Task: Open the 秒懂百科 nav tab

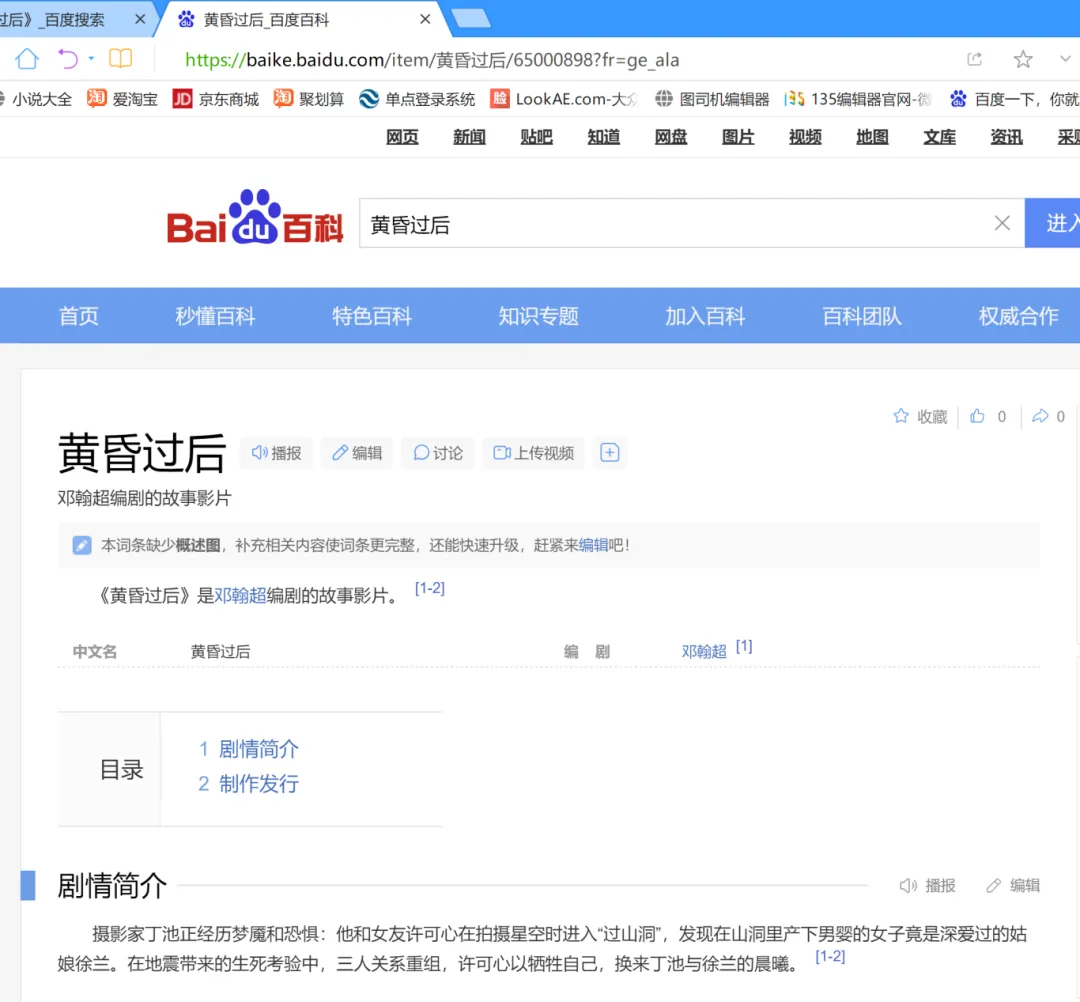Action: [x=215, y=316]
